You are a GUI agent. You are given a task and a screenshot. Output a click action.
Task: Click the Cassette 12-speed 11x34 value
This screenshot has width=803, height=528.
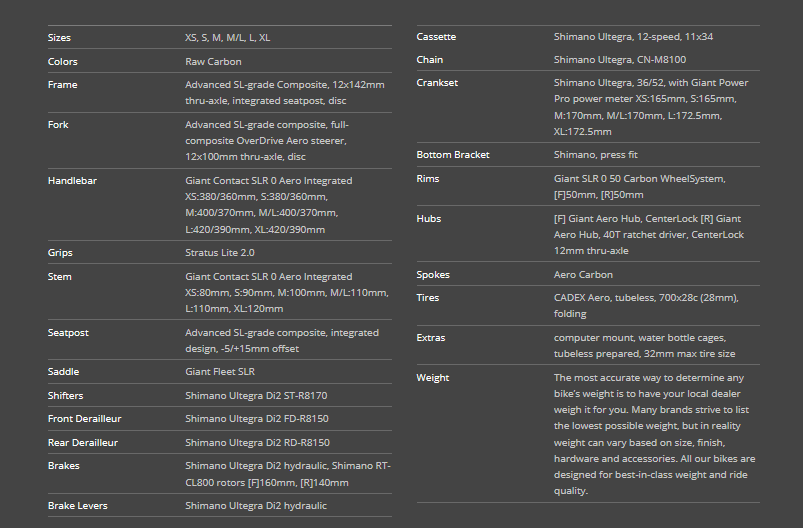pos(633,36)
